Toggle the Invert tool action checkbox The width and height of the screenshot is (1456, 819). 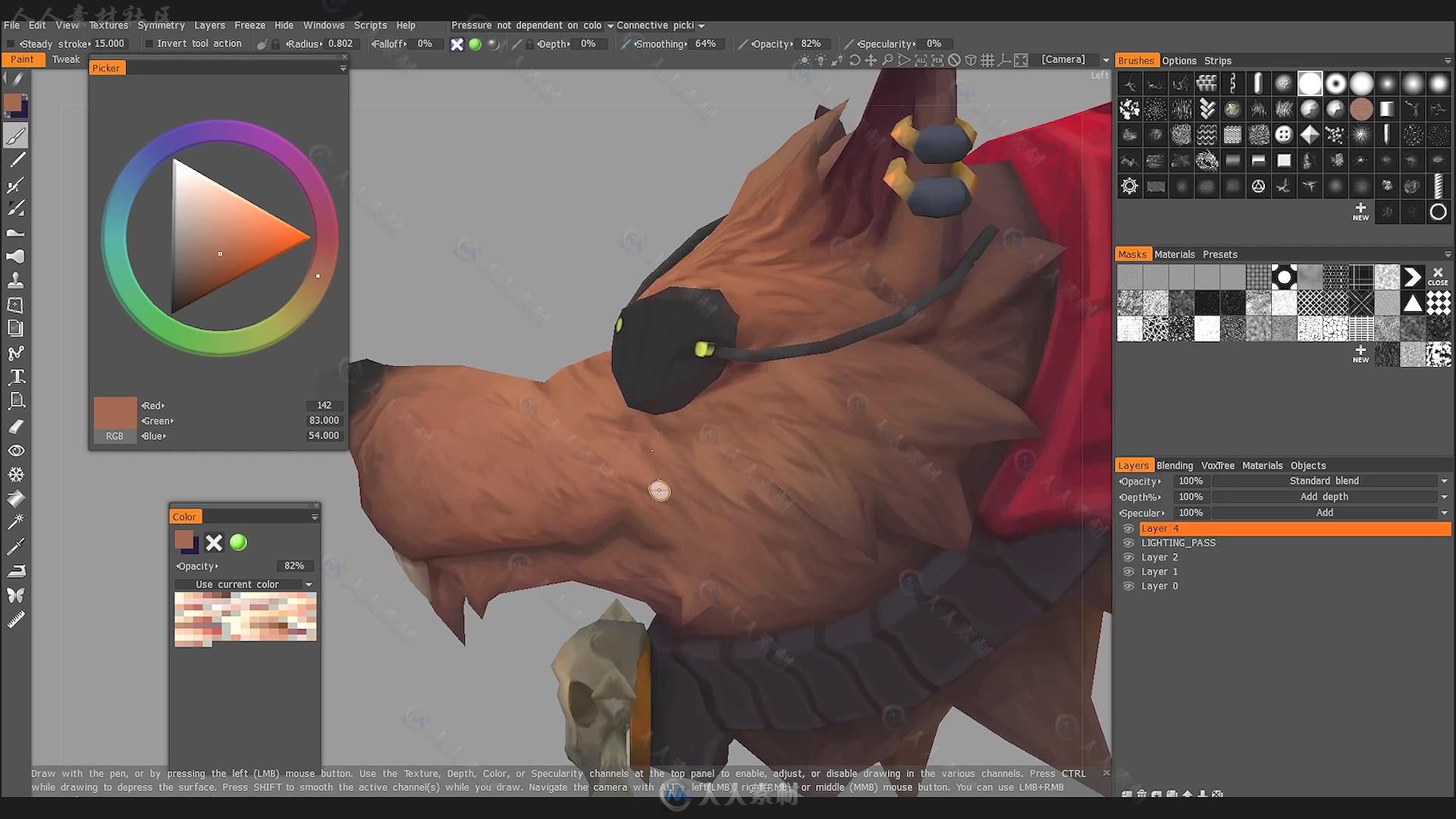(x=149, y=44)
